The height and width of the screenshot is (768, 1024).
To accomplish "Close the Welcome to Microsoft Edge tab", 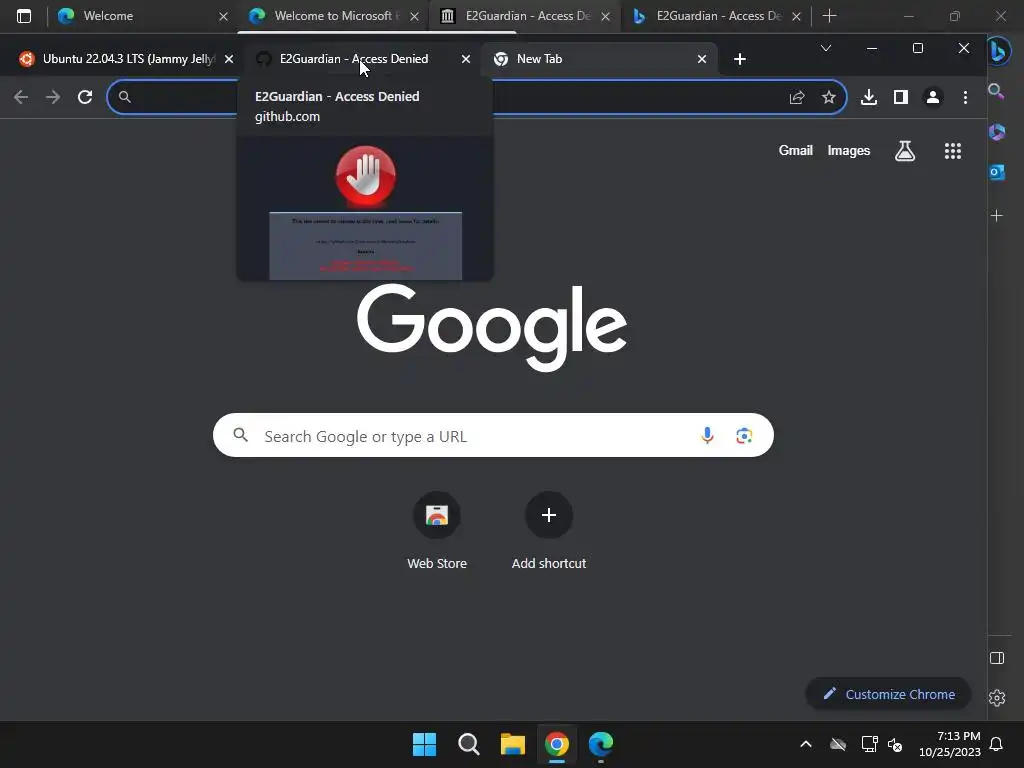I will point(414,16).
